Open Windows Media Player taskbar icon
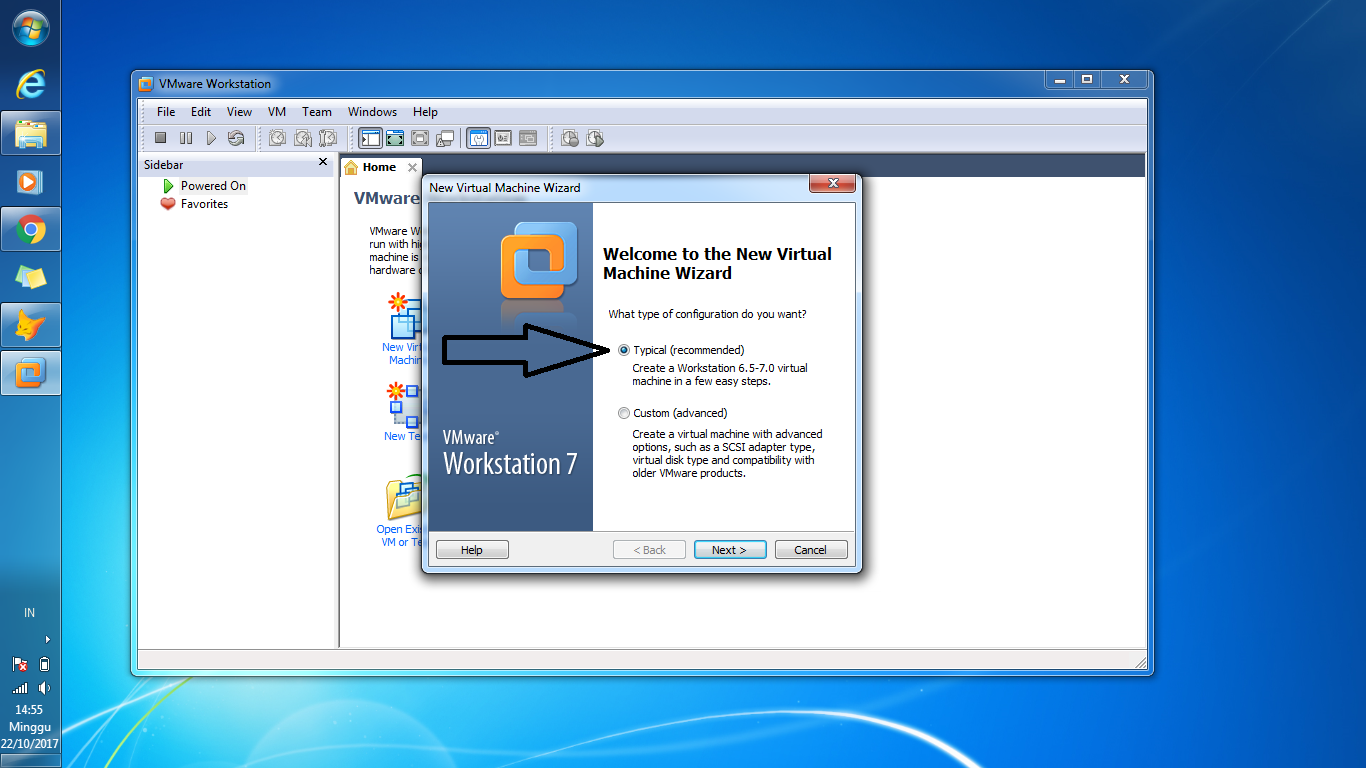Screen dimensions: 1366x768 pos(31,181)
